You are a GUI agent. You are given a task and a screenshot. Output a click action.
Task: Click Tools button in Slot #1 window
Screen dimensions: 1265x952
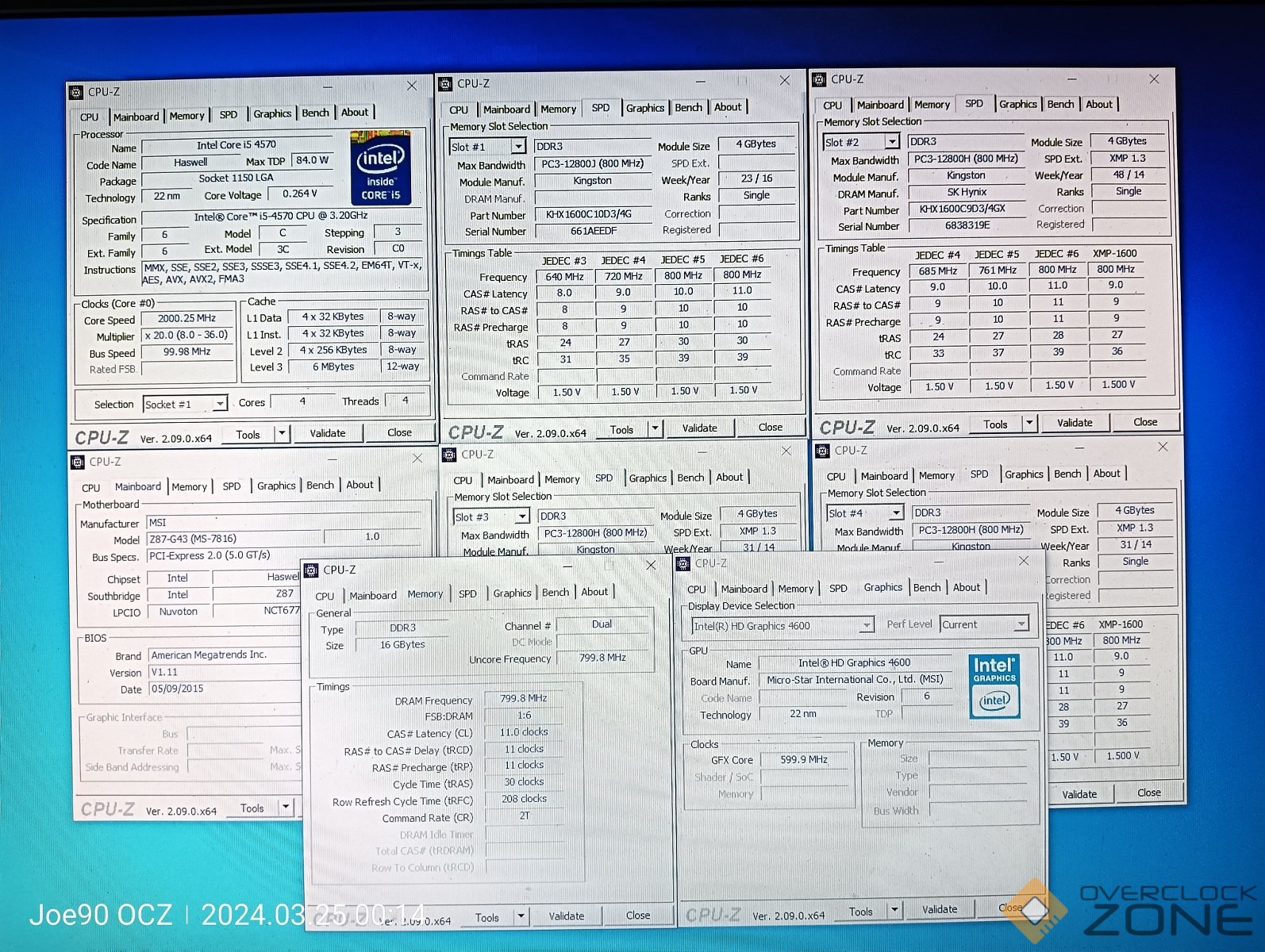pos(621,429)
